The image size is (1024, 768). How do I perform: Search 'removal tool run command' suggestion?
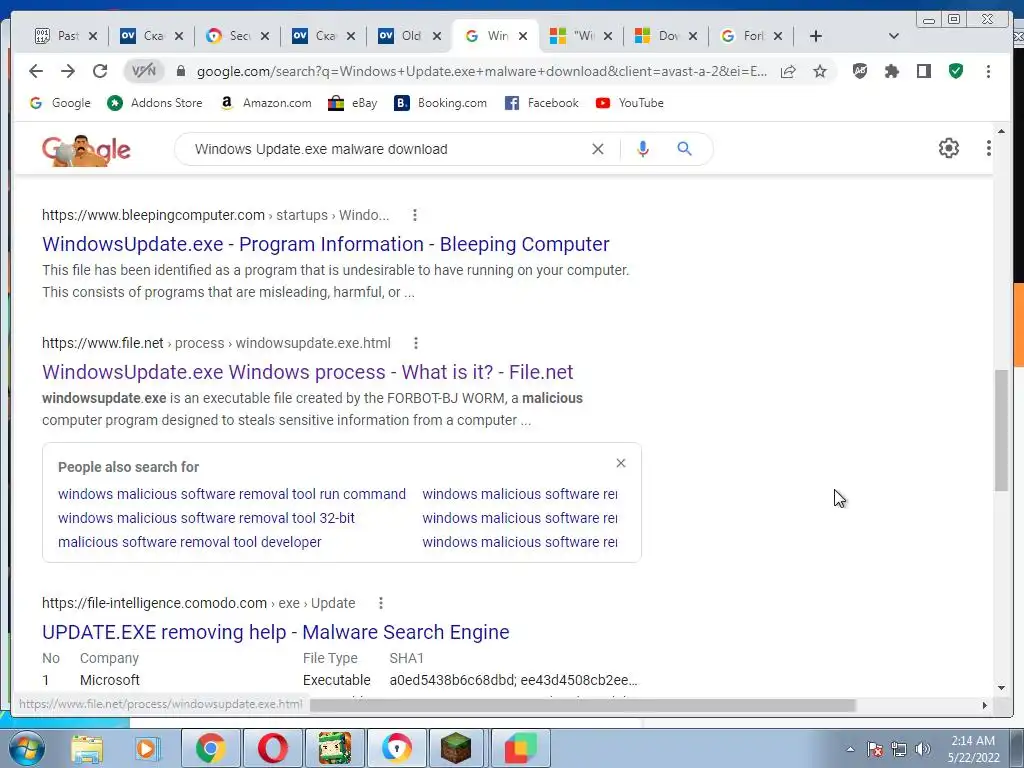[232, 494]
